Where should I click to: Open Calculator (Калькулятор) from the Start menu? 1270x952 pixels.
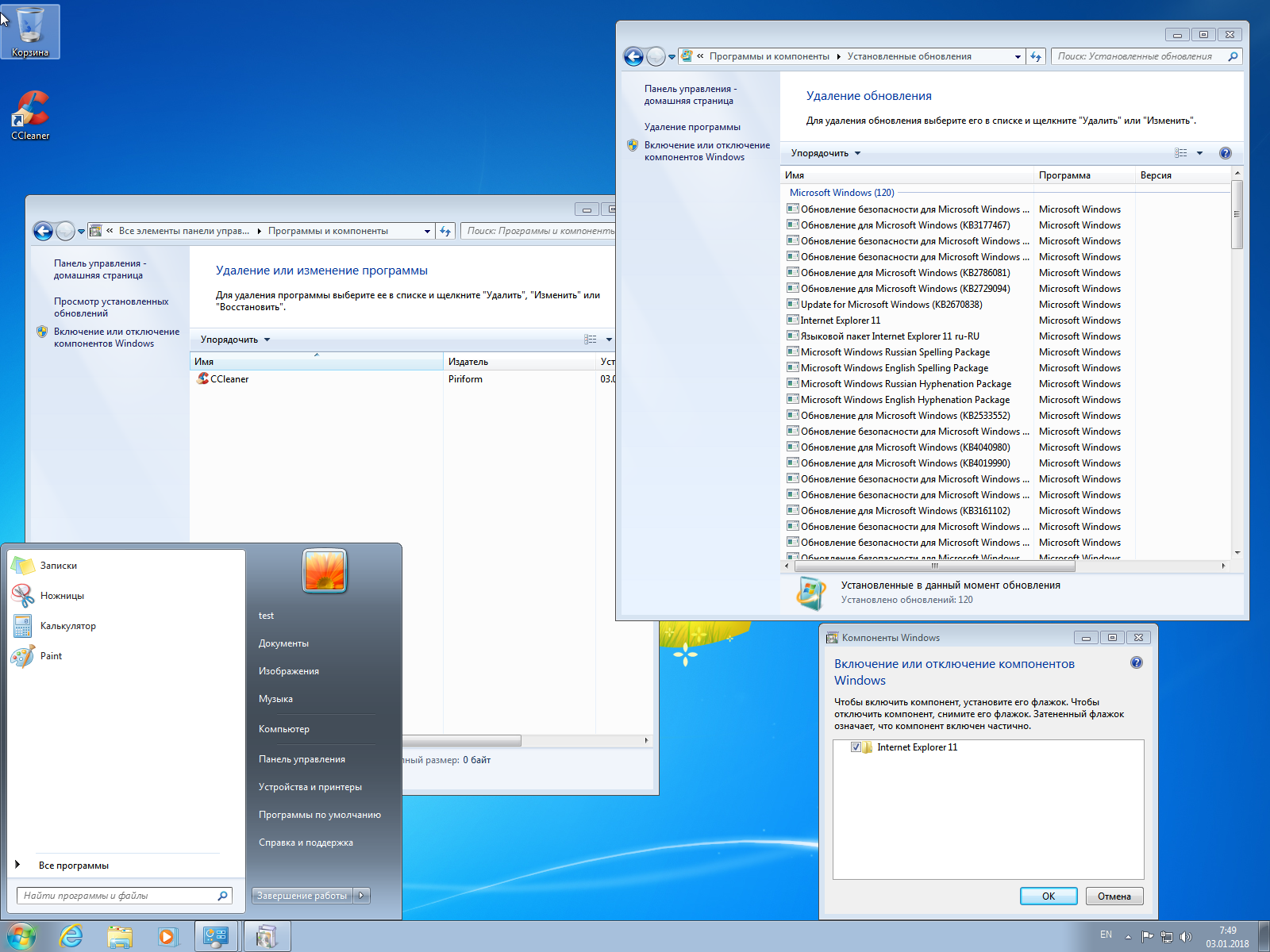click(x=126, y=626)
